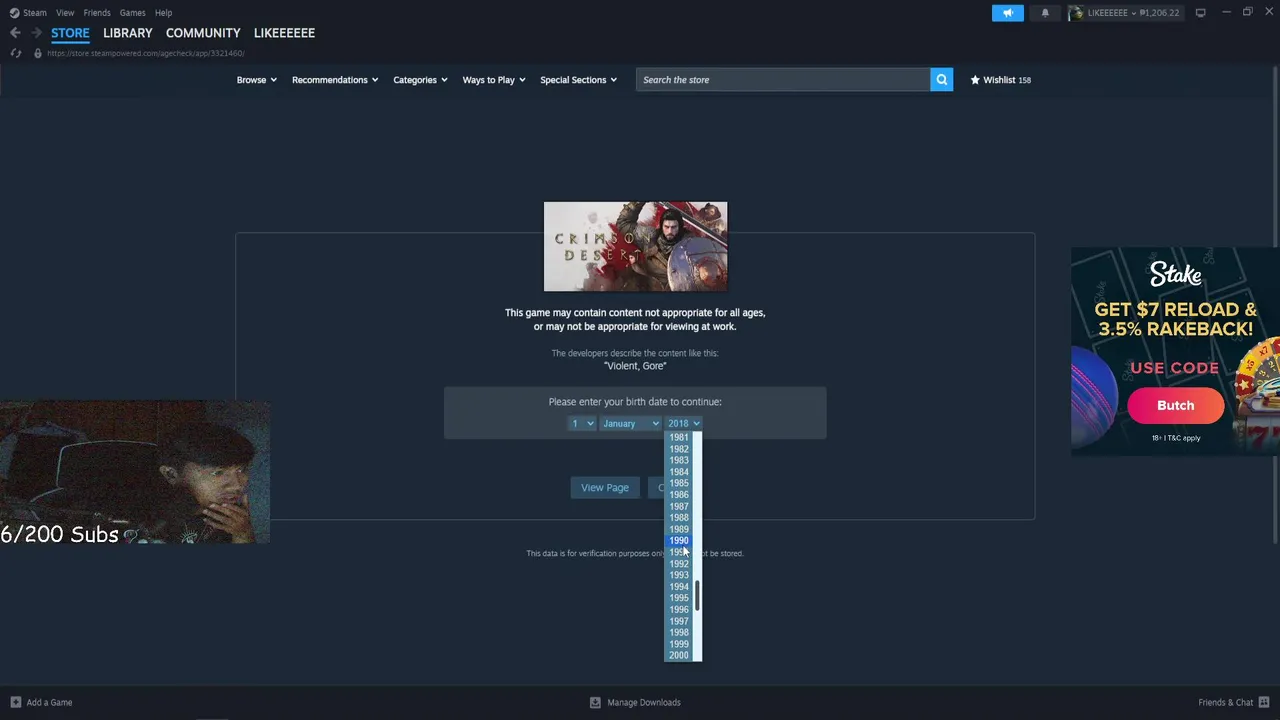Open the Friends & Chat icon
The height and width of the screenshot is (720, 1280).
coord(1264,702)
